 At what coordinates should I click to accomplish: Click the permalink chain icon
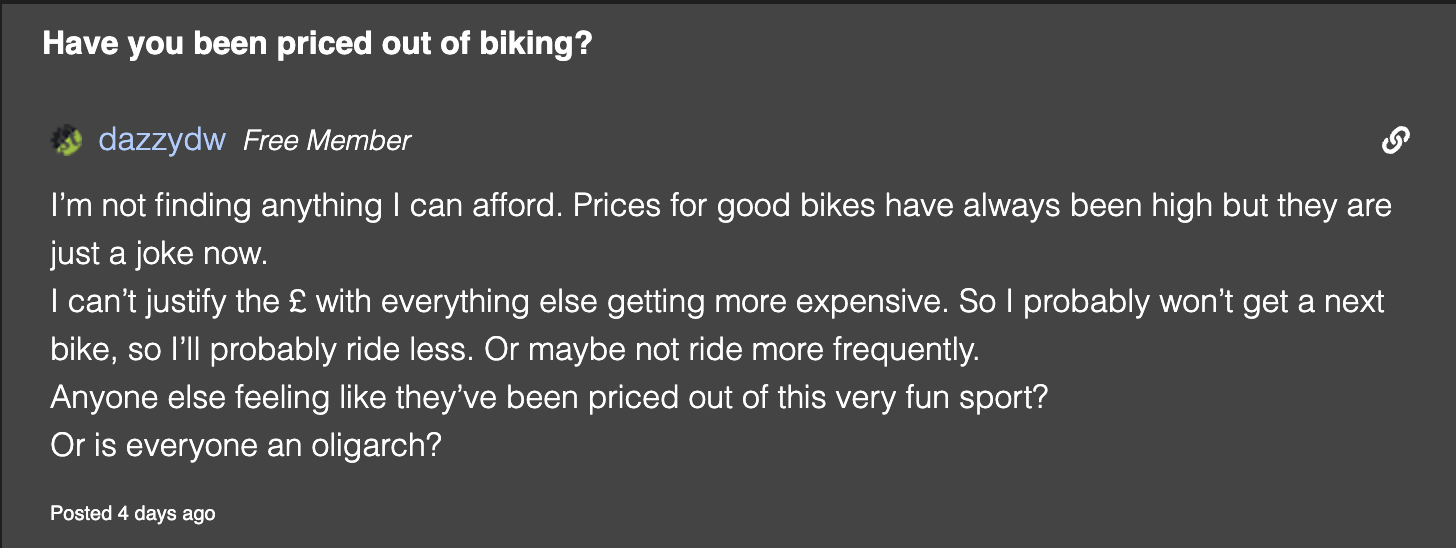[x=1395, y=141]
